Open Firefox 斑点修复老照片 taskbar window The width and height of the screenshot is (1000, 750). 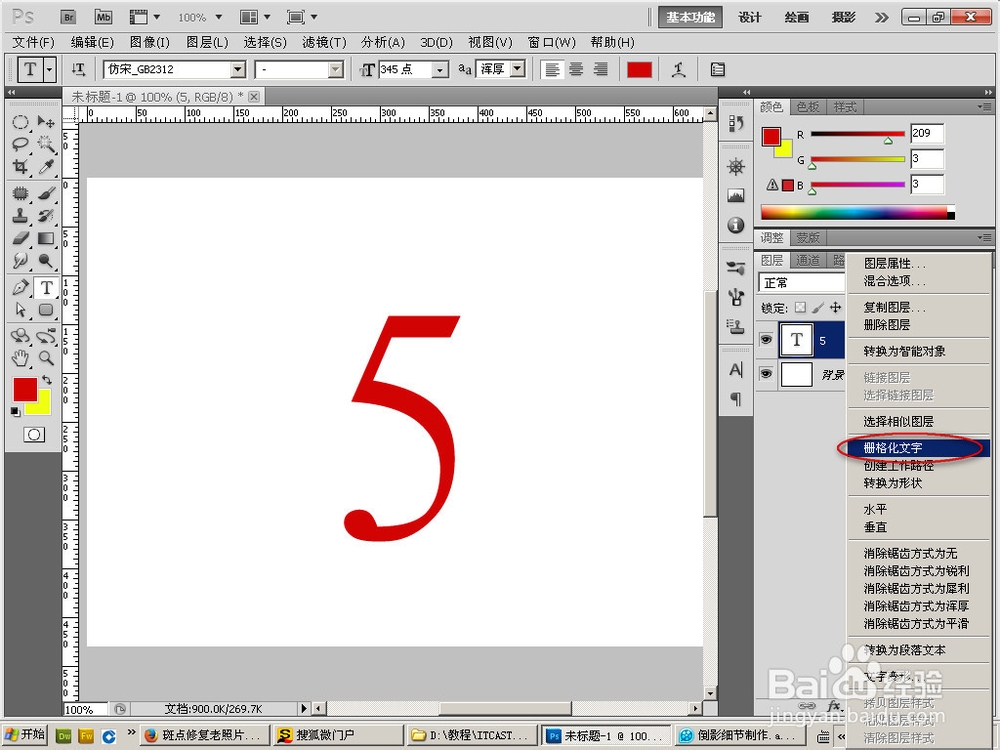205,735
